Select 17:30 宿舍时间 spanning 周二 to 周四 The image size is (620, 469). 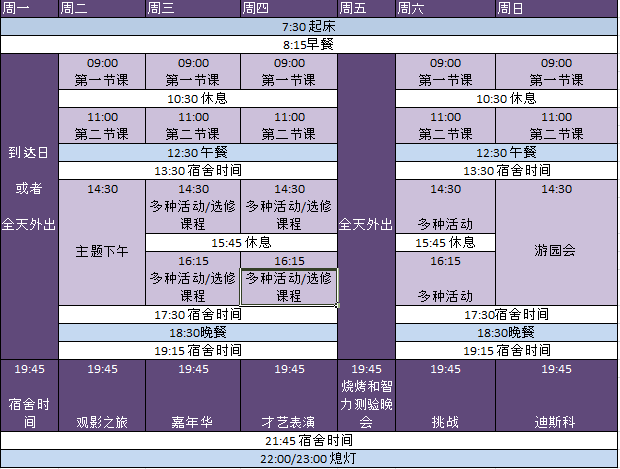[198, 314]
